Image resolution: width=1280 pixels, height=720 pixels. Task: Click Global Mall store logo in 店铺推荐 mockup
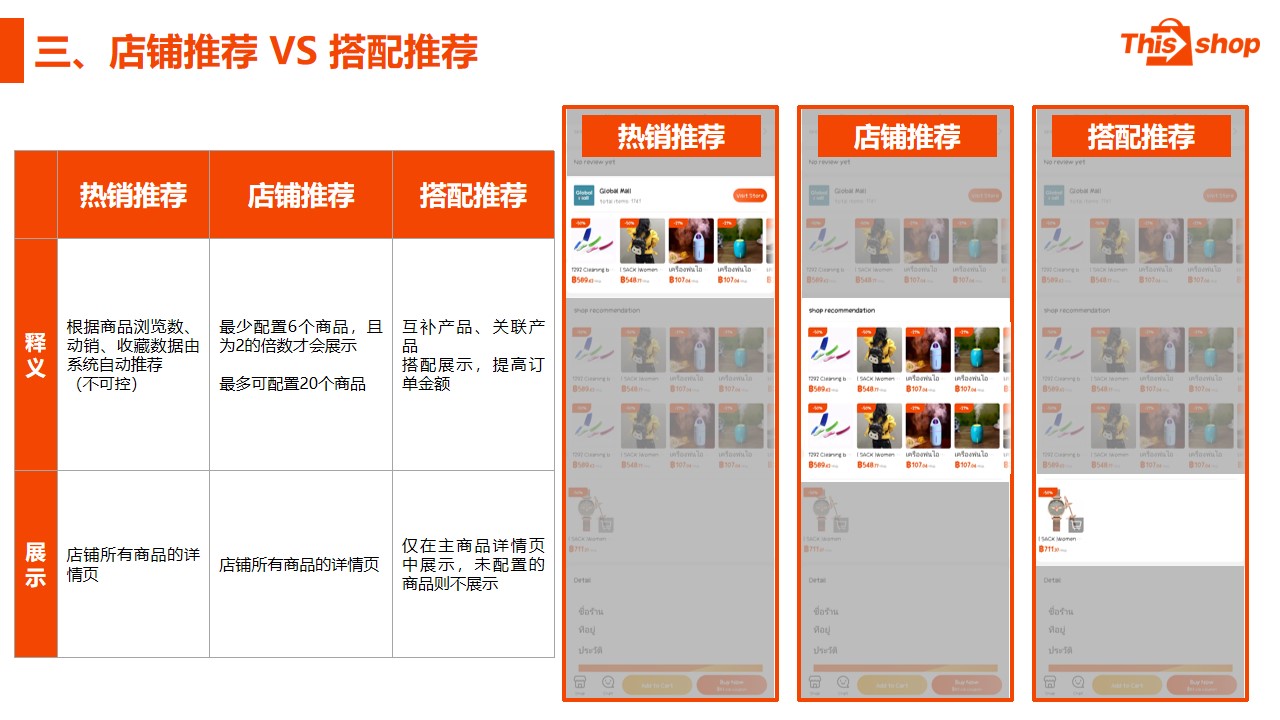[819, 195]
